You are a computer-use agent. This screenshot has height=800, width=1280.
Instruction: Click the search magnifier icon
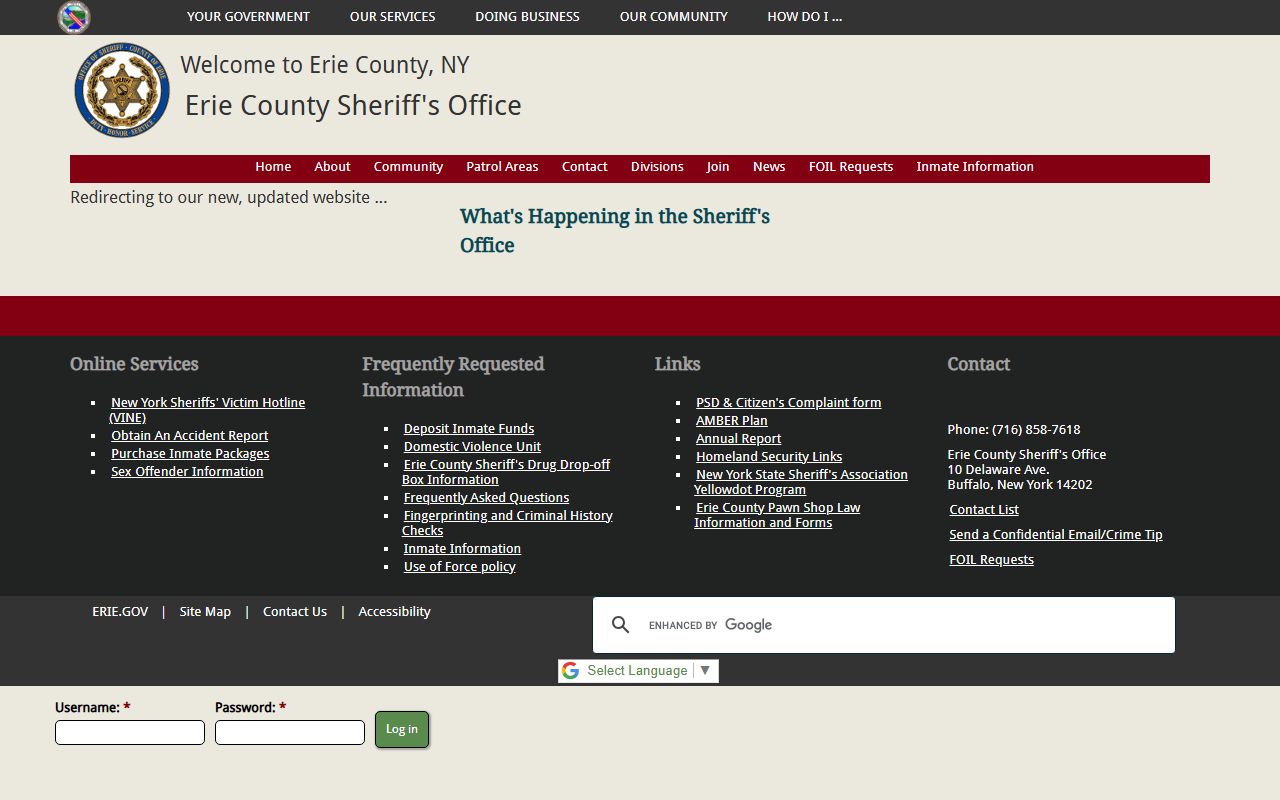pyautogui.click(x=621, y=625)
